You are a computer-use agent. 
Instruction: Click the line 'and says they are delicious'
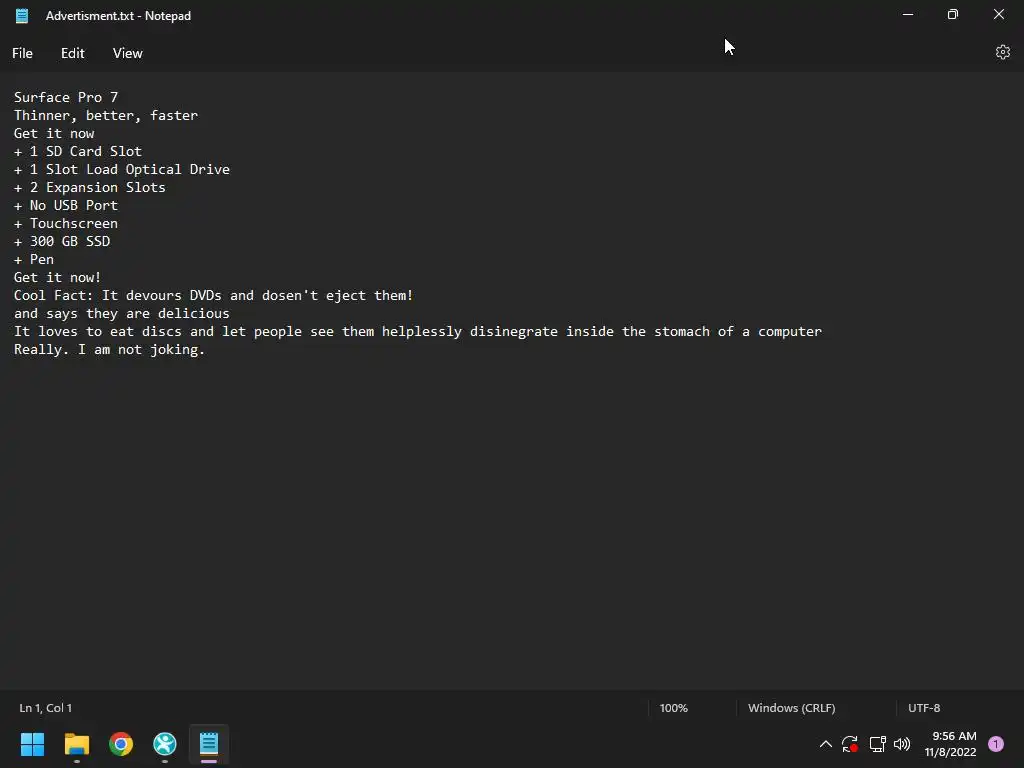(x=122, y=313)
